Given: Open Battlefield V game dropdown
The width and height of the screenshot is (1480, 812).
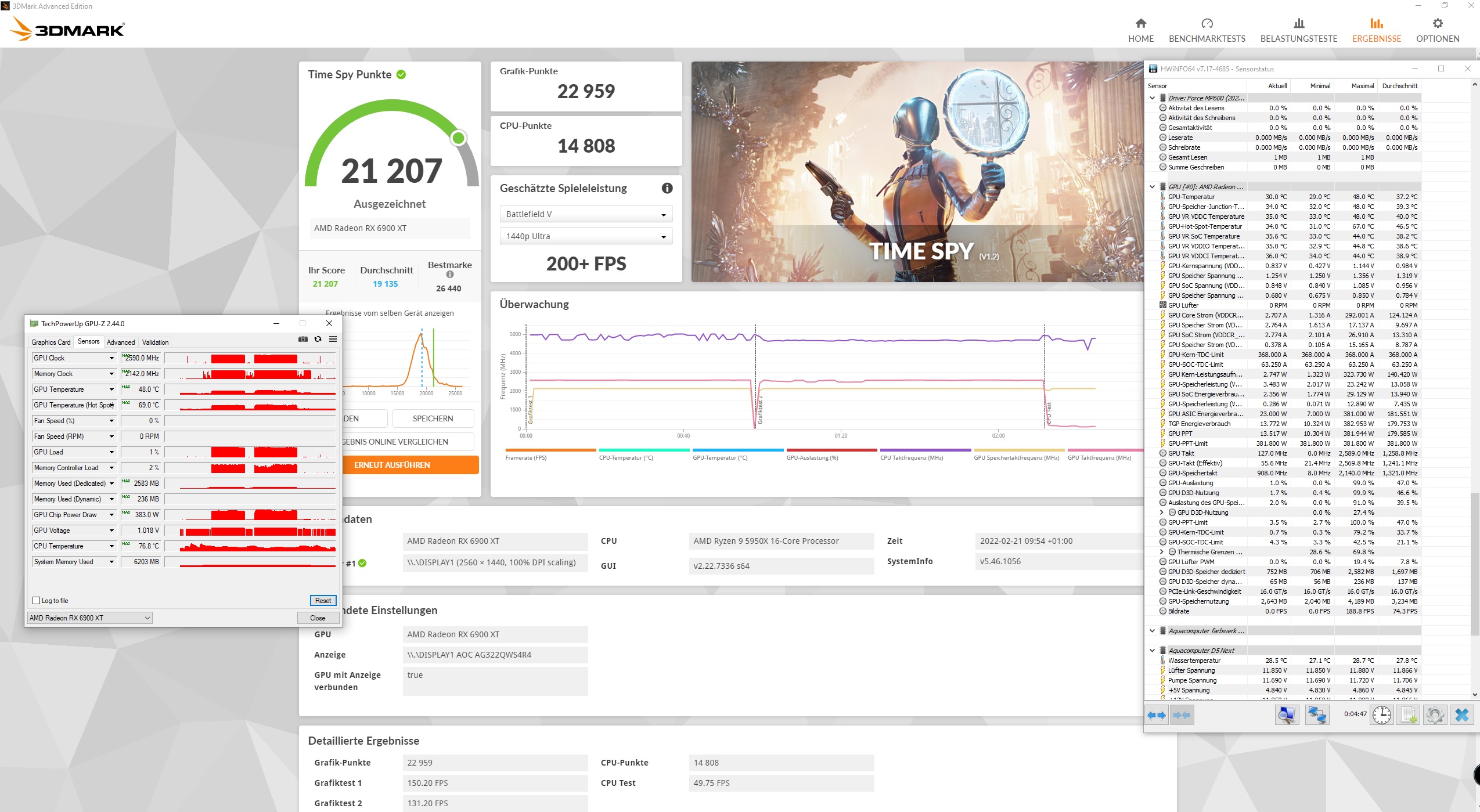Looking at the screenshot, I should (x=585, y=214).
